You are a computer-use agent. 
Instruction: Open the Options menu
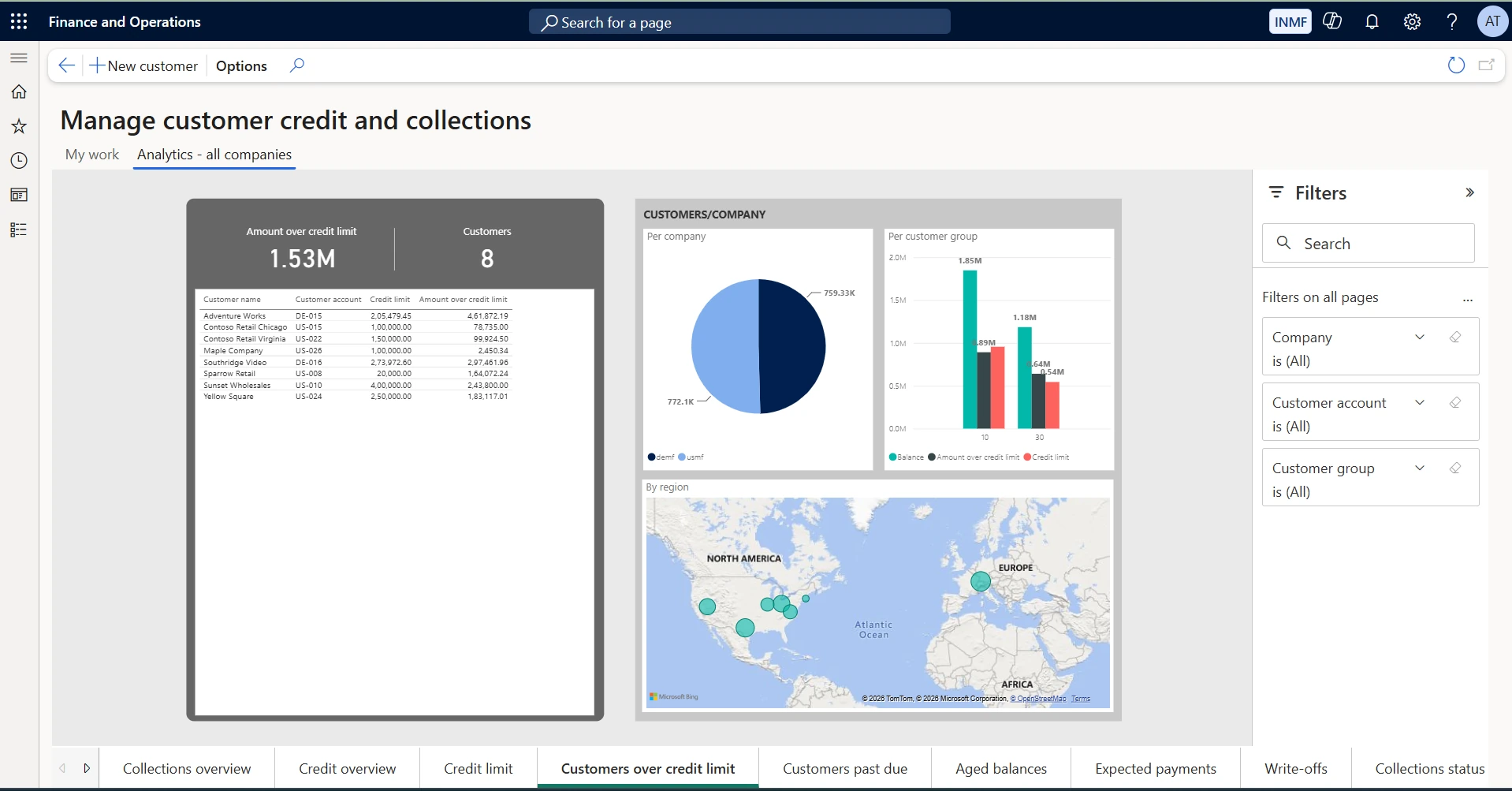click(x=241, y=65)
